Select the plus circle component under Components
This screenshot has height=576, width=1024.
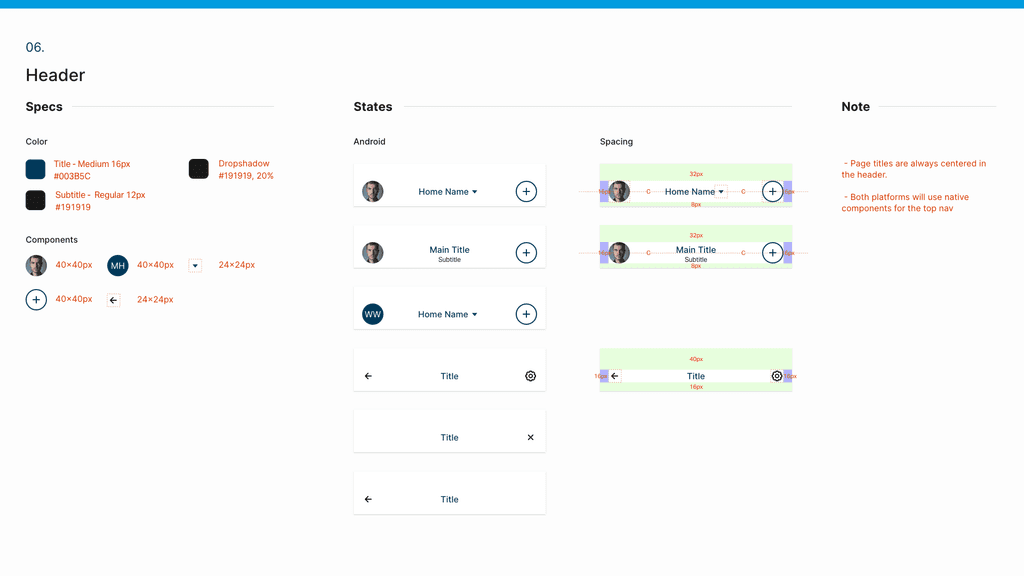(x=36, y=300)
